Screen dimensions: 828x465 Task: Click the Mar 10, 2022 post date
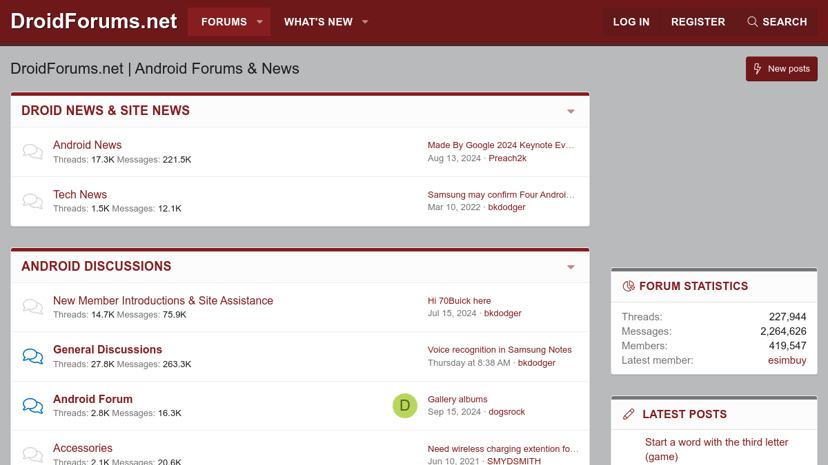point(454,207)
